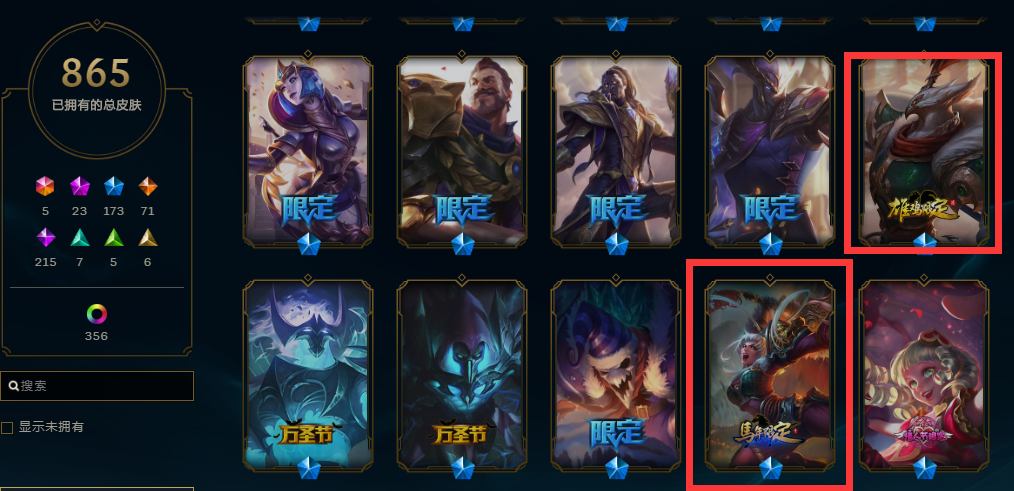The width and height of the screenshot is (1014, 491).
Task: Select the second 万圣节 masked skin card
Action: pos(462,375)
